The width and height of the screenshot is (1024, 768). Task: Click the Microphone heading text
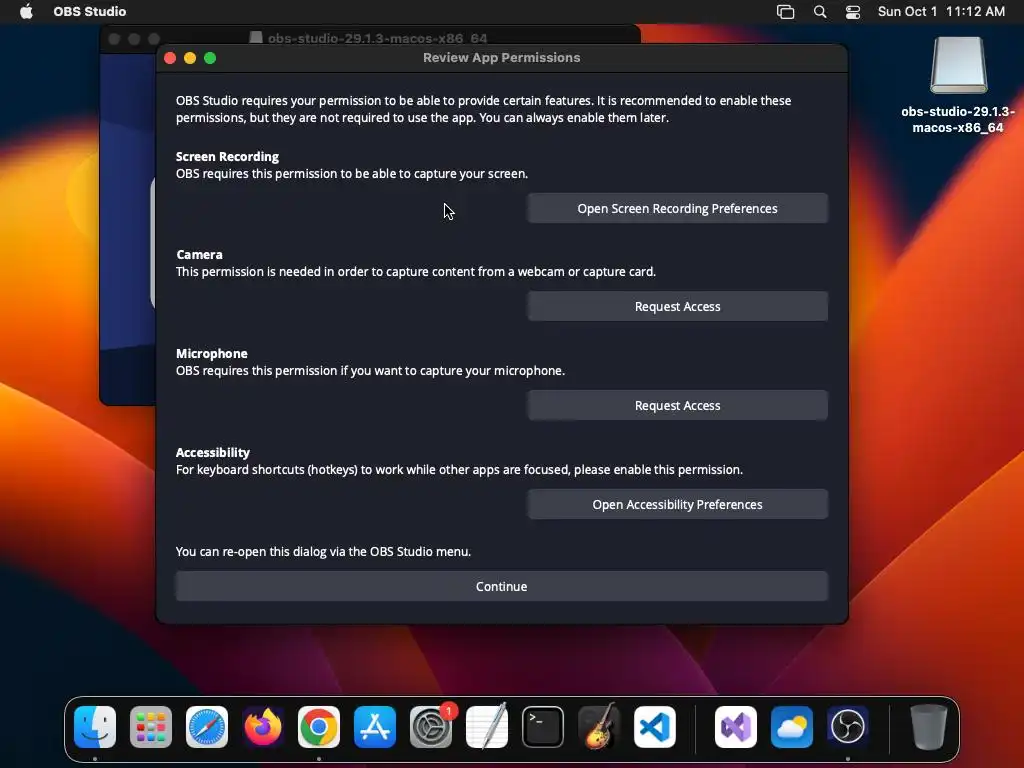click(x=212, y=353)
